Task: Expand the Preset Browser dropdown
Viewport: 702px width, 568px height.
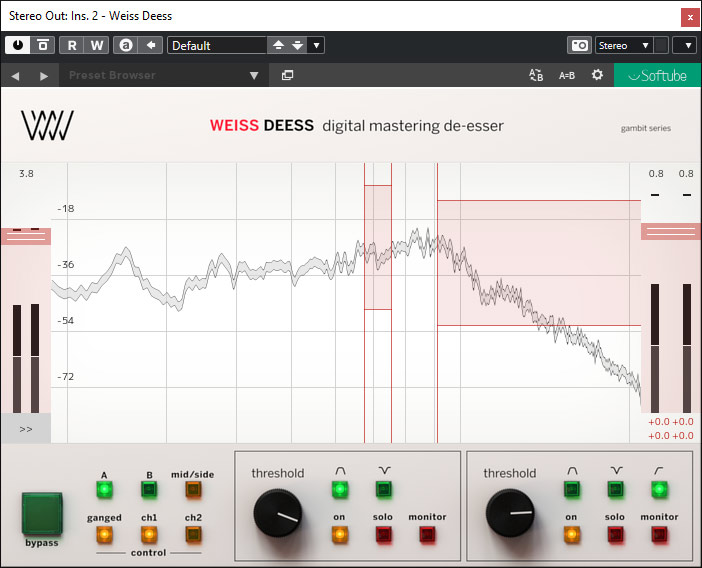Action: 254,76
